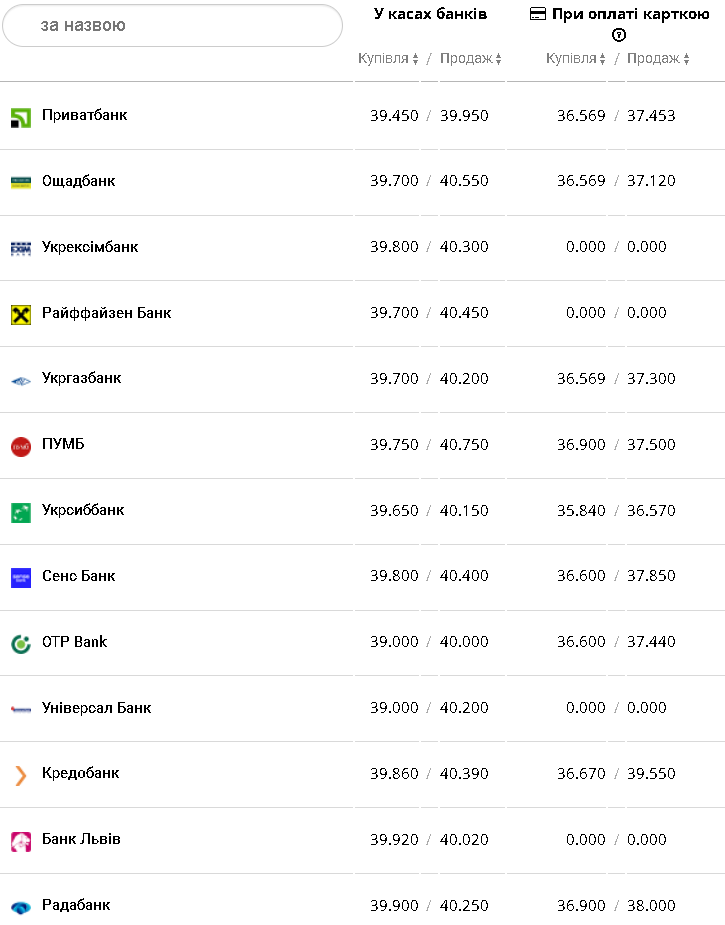Click the Райффайзен Банк logo icon
Viewport: 725px width, 925px height.
point(20,314)
